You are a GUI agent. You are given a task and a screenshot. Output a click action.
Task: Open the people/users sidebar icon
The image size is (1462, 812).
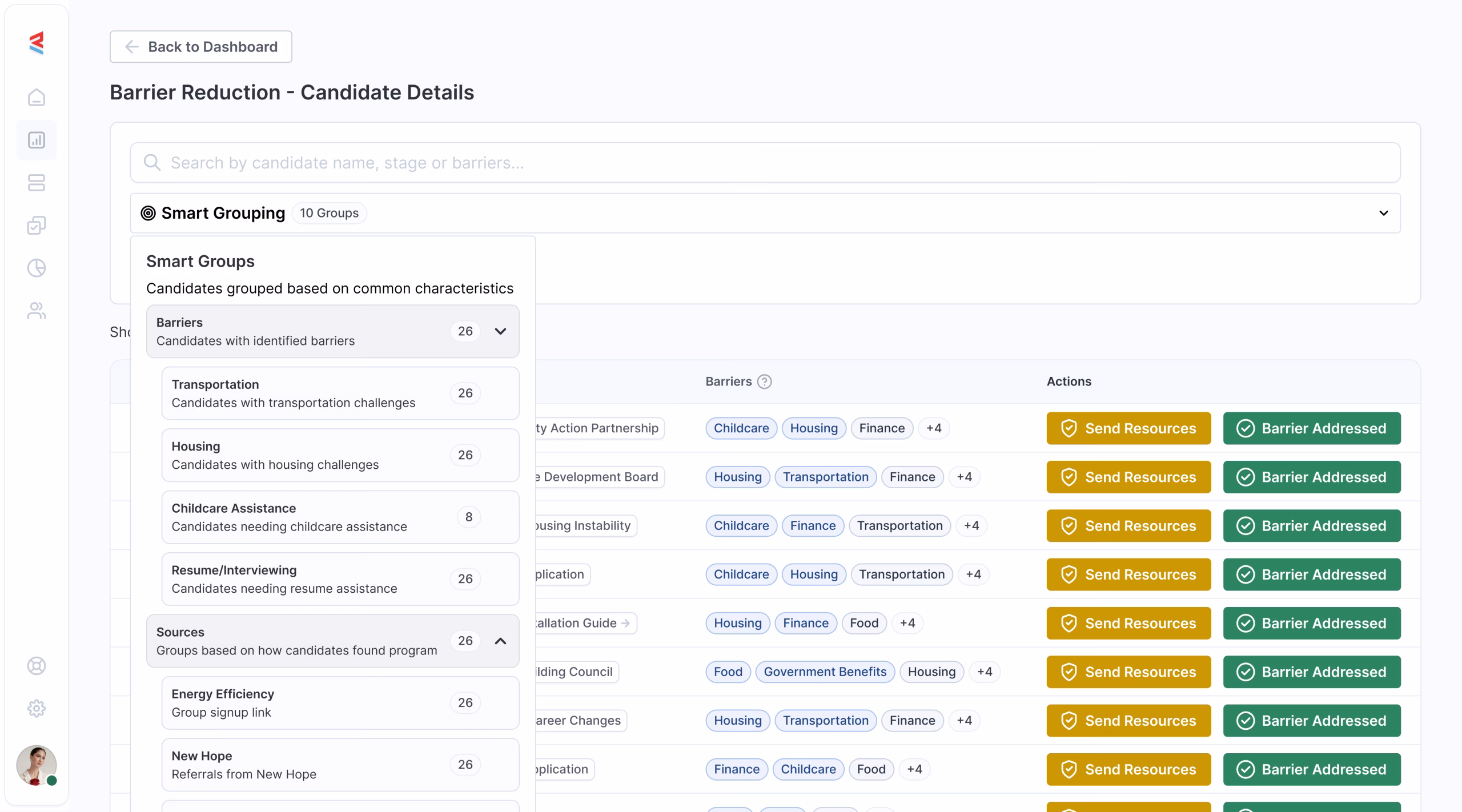[x=37, y=311]
